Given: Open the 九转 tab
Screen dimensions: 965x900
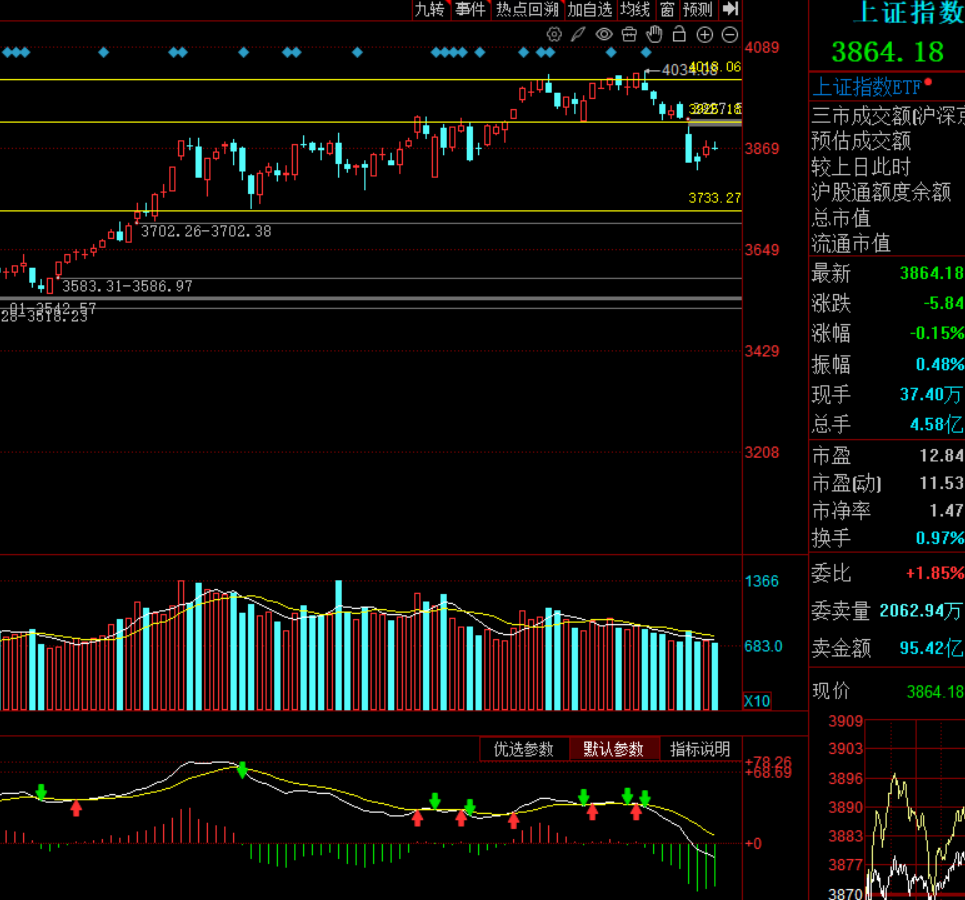Looking at the screenshot, I should pos(430,9).
